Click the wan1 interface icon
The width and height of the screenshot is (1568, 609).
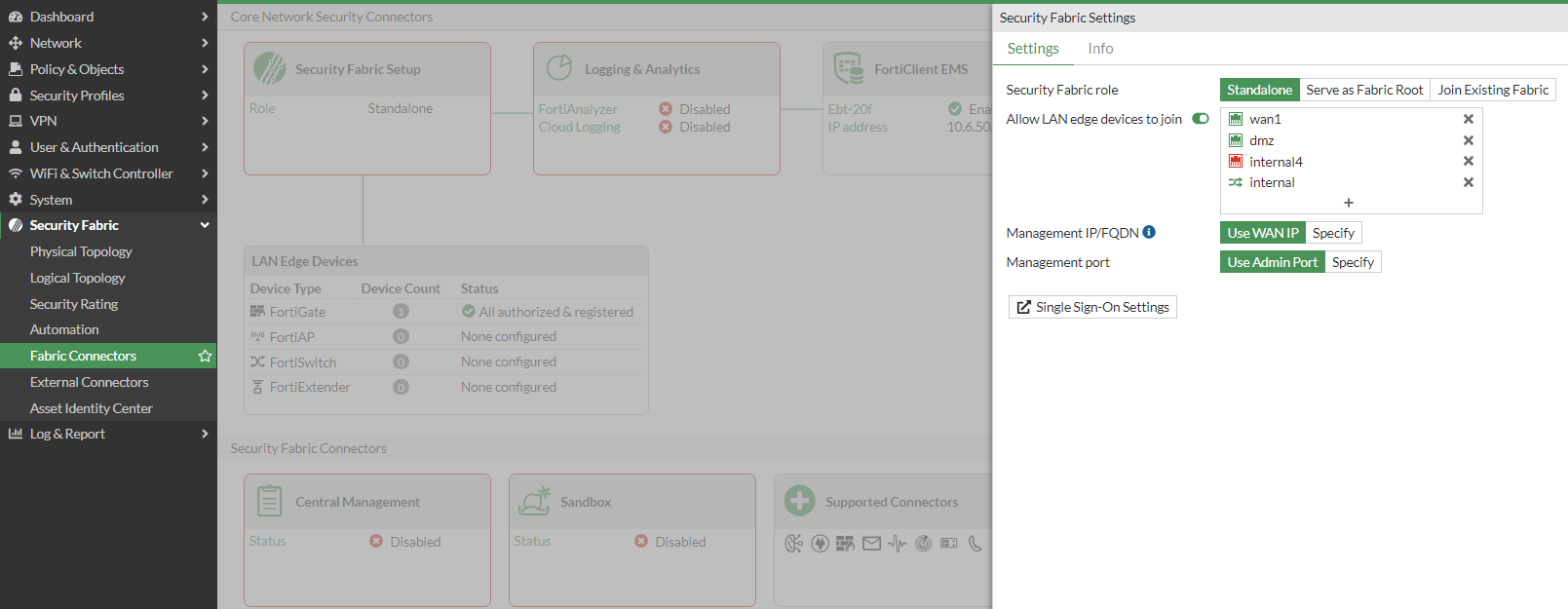[1236, 119]
